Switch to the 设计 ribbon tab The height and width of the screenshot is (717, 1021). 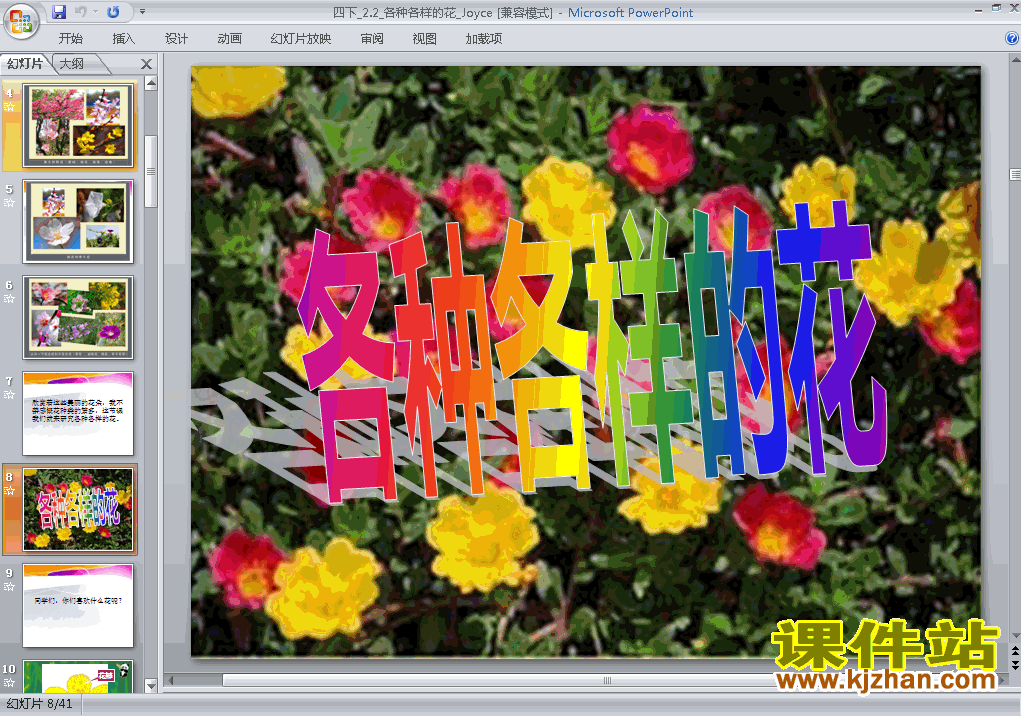point(176,39)
